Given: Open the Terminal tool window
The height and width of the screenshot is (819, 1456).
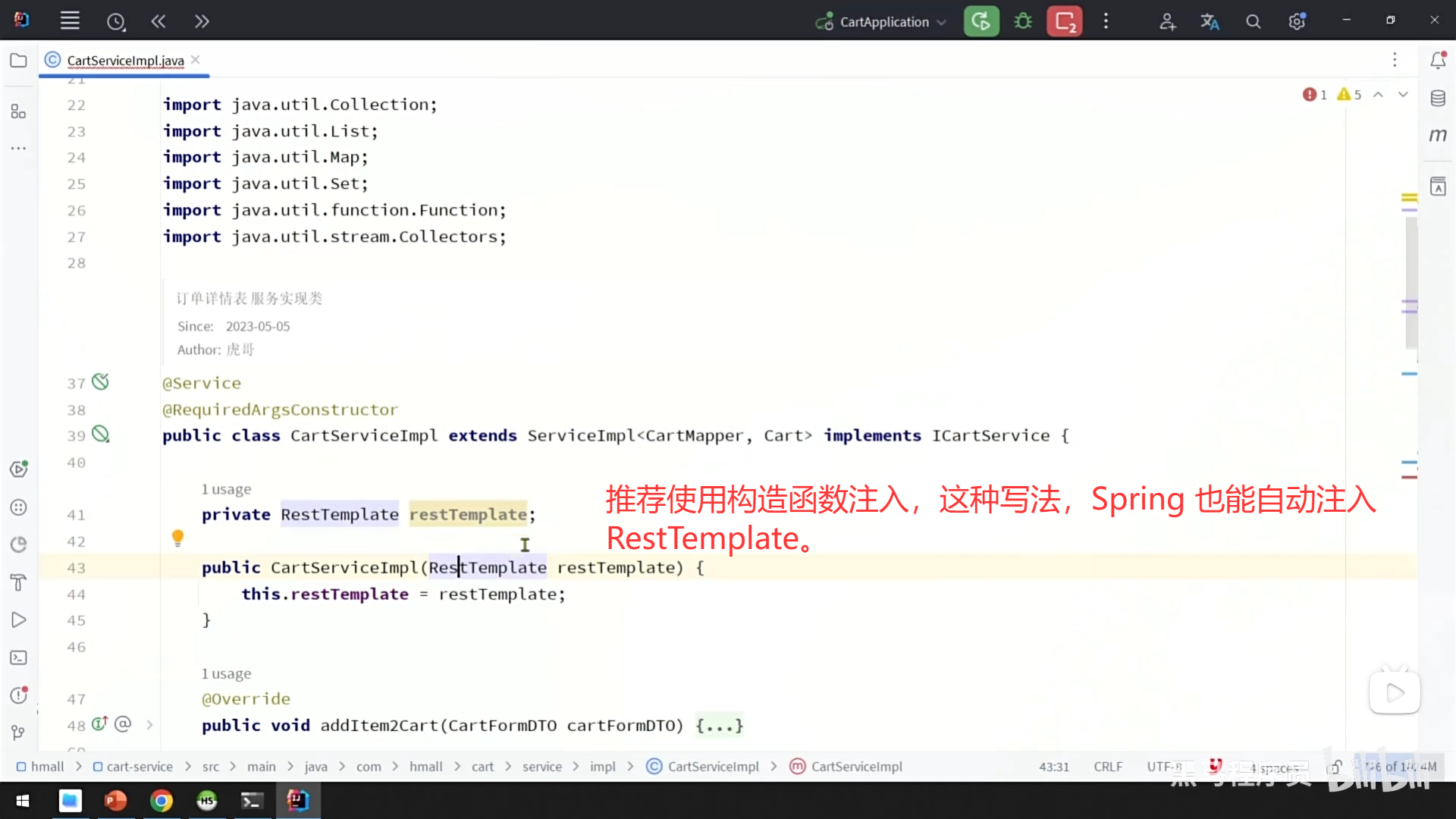Looking at the screenshot, I should (x=19, y=657).
